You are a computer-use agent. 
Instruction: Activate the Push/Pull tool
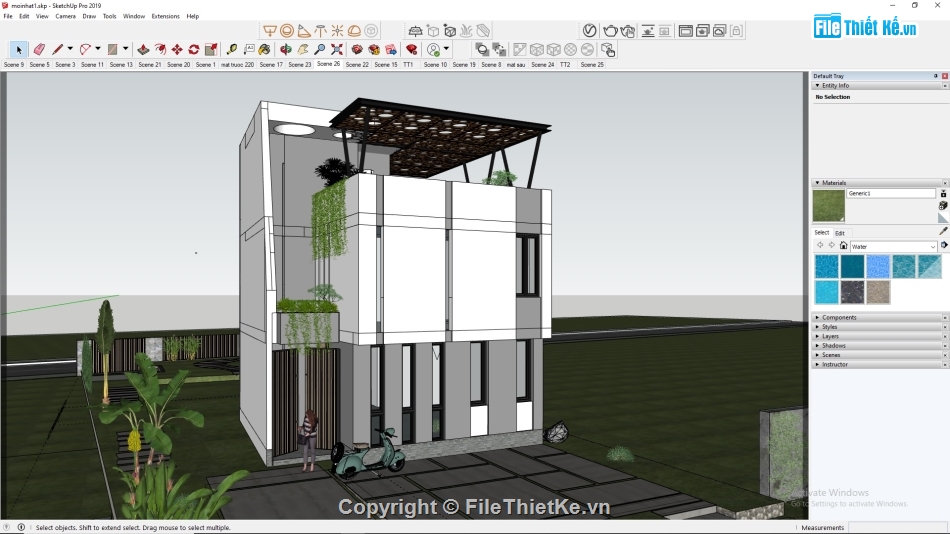pos(144,49)
